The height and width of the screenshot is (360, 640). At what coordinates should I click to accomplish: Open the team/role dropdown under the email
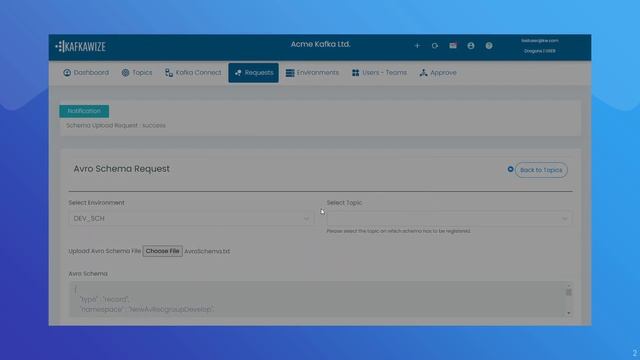(x=540, y=51)
